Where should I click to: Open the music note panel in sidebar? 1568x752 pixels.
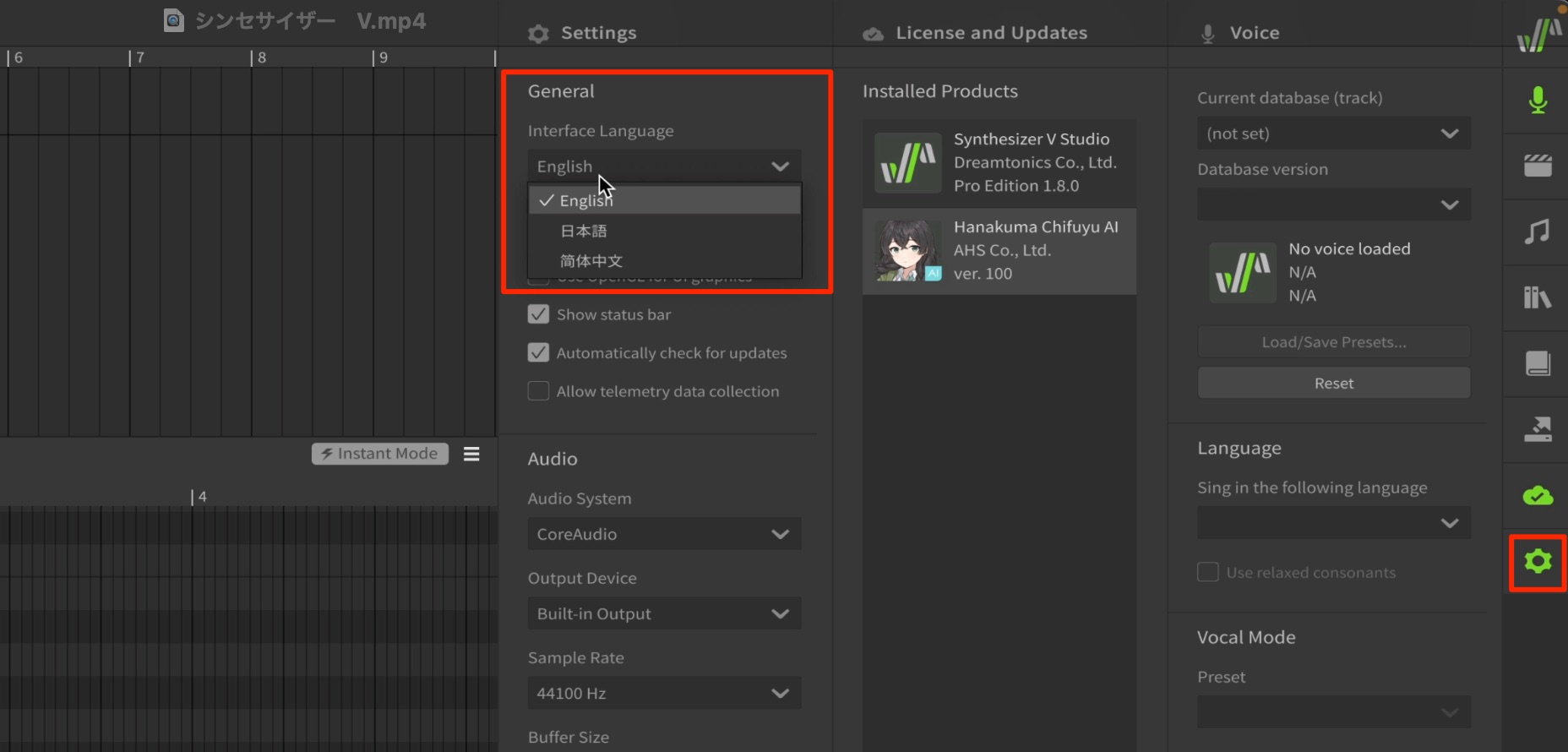click(x=1538, y=232)
